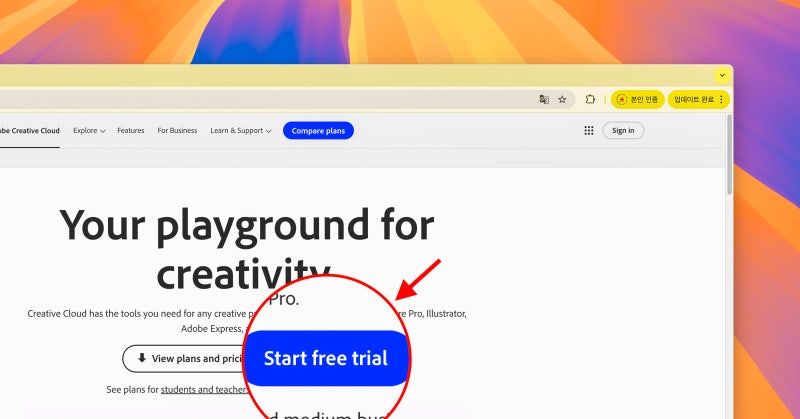800x419 pixels.
Task: Click the blue Compare plans button
Action: coord(318,131)
